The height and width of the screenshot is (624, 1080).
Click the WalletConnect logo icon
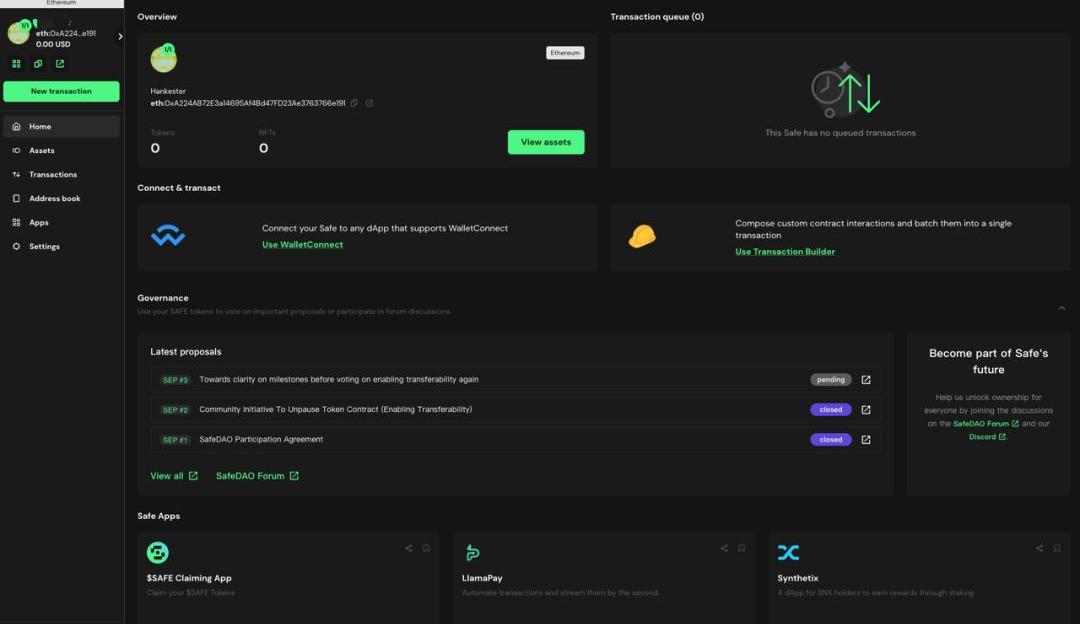click(x=167, y=236)
